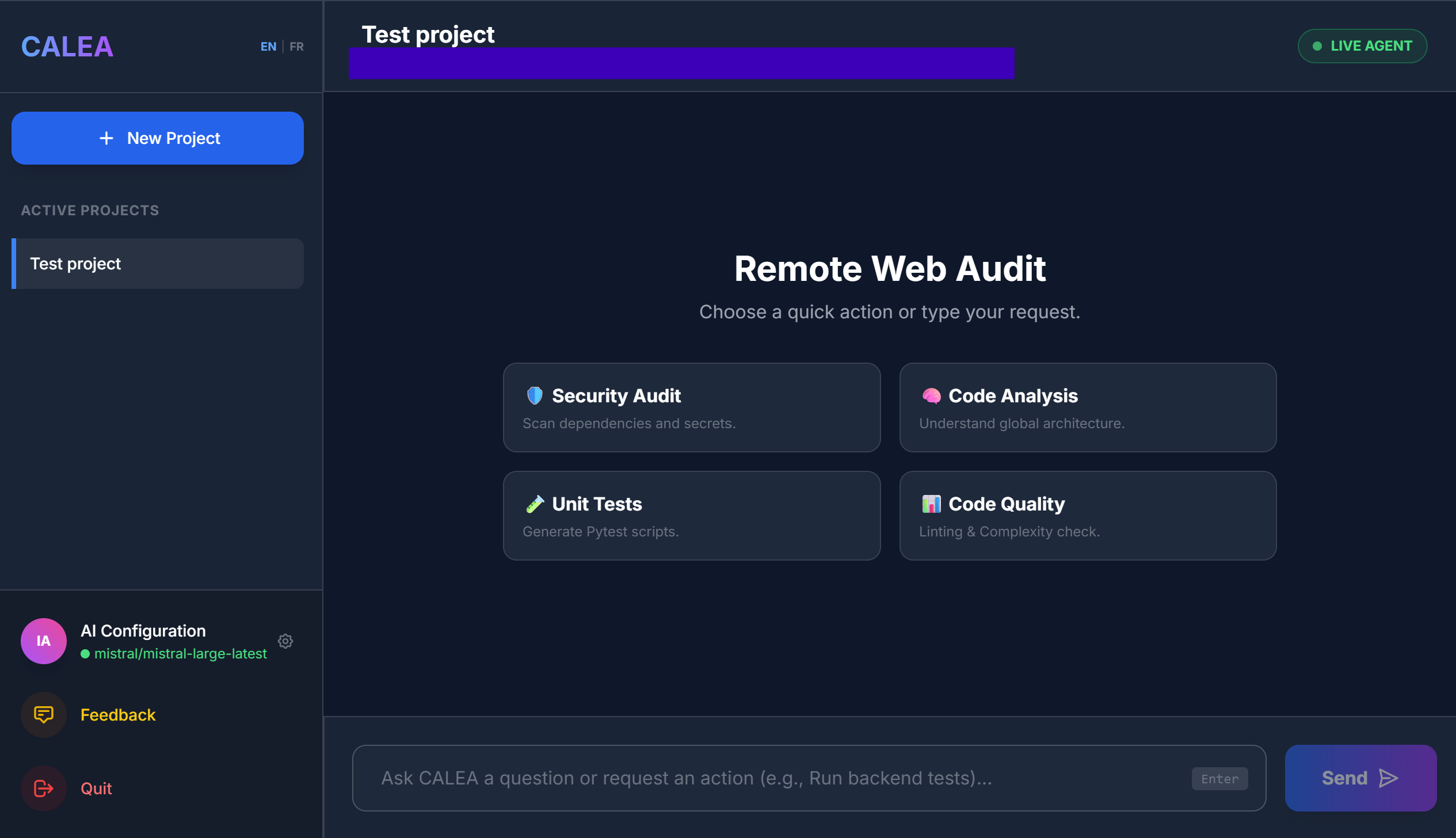The height and width of the screenshot is (838, 1456).
Task: Click the Security Audit shield icon
Action: pyautogui.click(x=535, y=395)
